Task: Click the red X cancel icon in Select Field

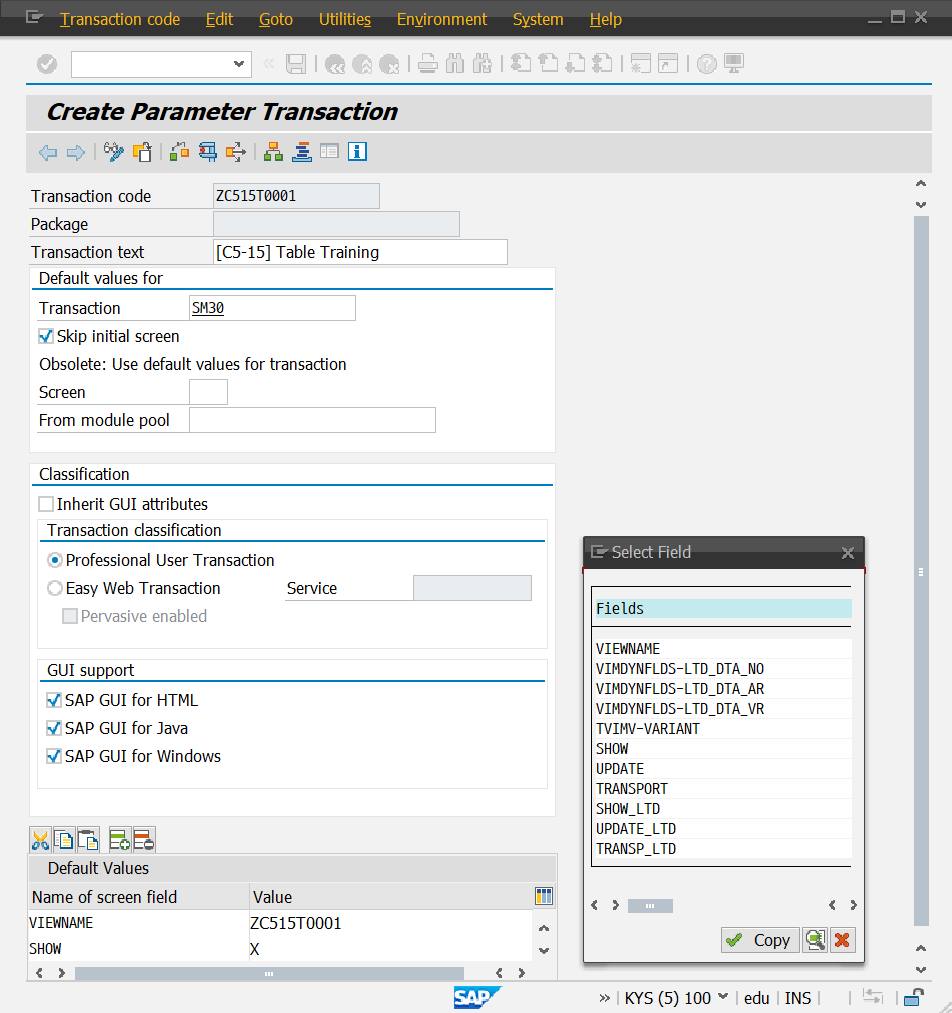Action: [842, 940]
